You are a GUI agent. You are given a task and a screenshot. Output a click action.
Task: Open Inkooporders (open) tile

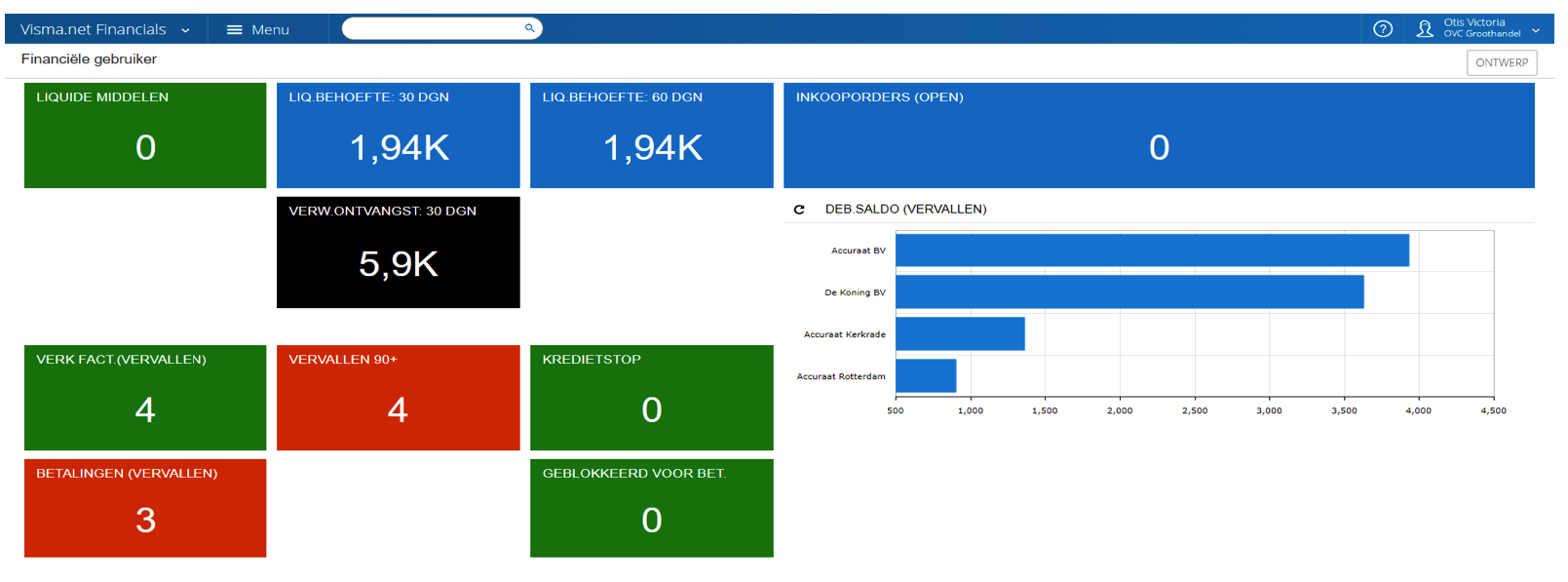1159,136
